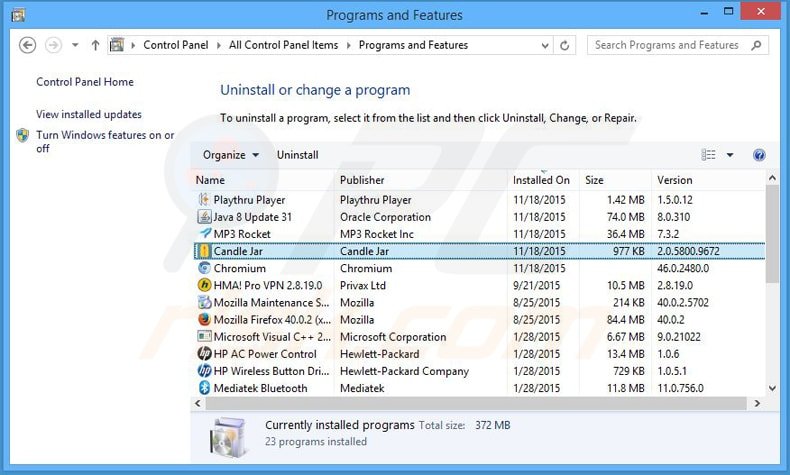Click HMA! Pro VPN 2.8.19.0 name
Screen dimensions: 790x475
268,286
